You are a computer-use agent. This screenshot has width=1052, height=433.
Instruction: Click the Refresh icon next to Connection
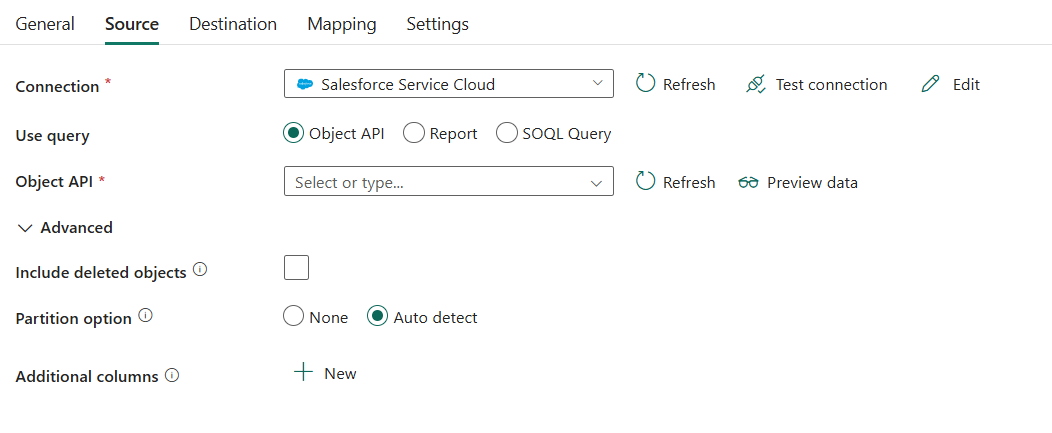pyautogui.click(x=646, y=84)
